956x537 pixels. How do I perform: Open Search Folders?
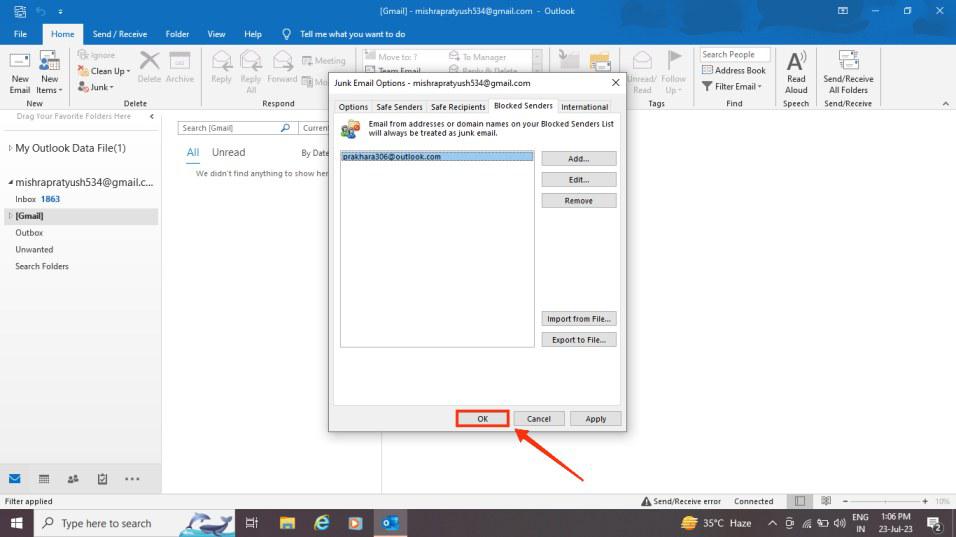tap(41, 266)
